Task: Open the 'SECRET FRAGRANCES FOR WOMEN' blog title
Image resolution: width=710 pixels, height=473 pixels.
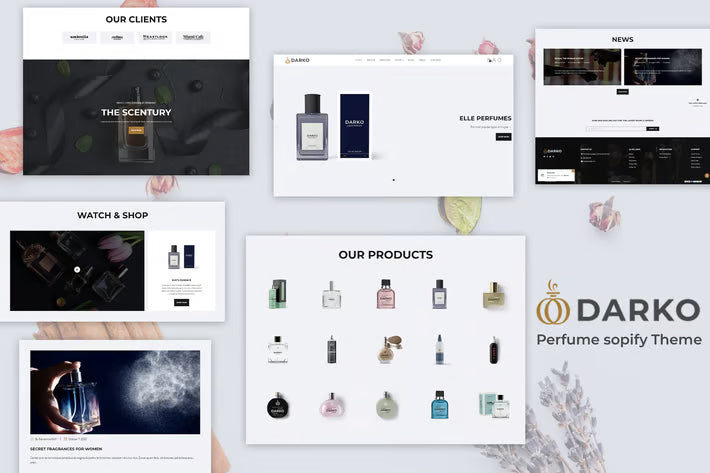Action: pyautogui.click(x=66, y=449)
